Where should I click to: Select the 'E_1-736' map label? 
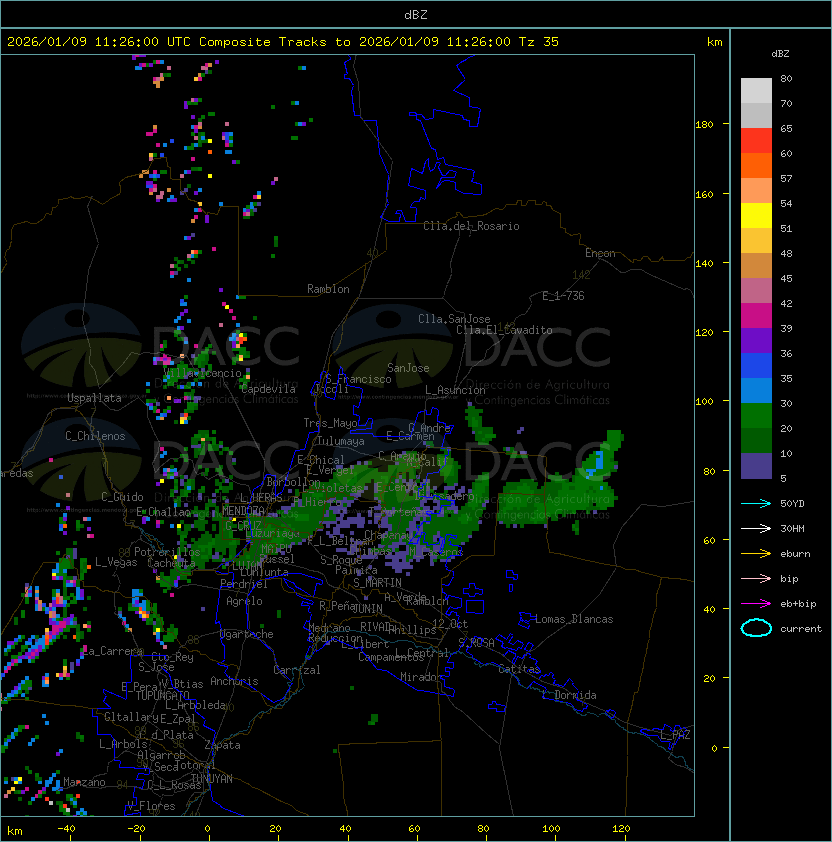coord(563,296)
